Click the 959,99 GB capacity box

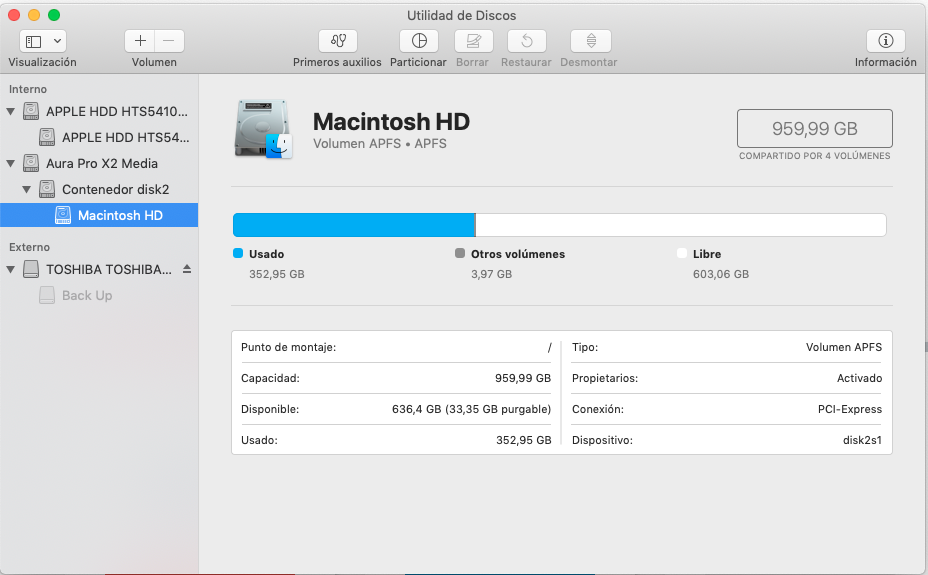pos(814,128)
